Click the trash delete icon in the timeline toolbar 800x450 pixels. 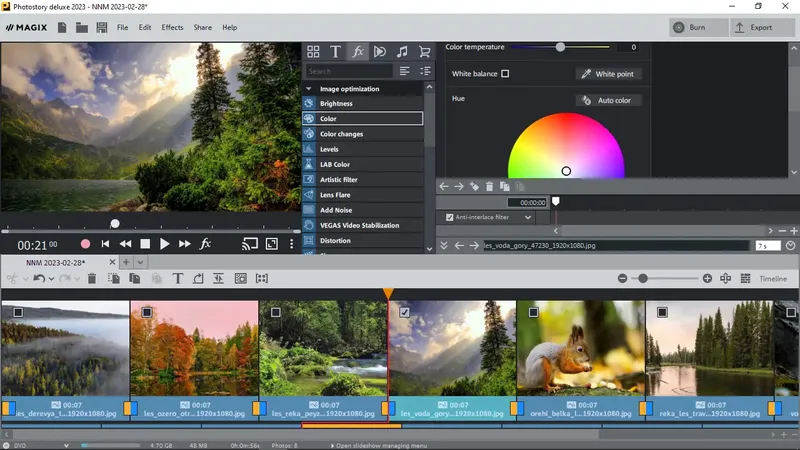92,279
